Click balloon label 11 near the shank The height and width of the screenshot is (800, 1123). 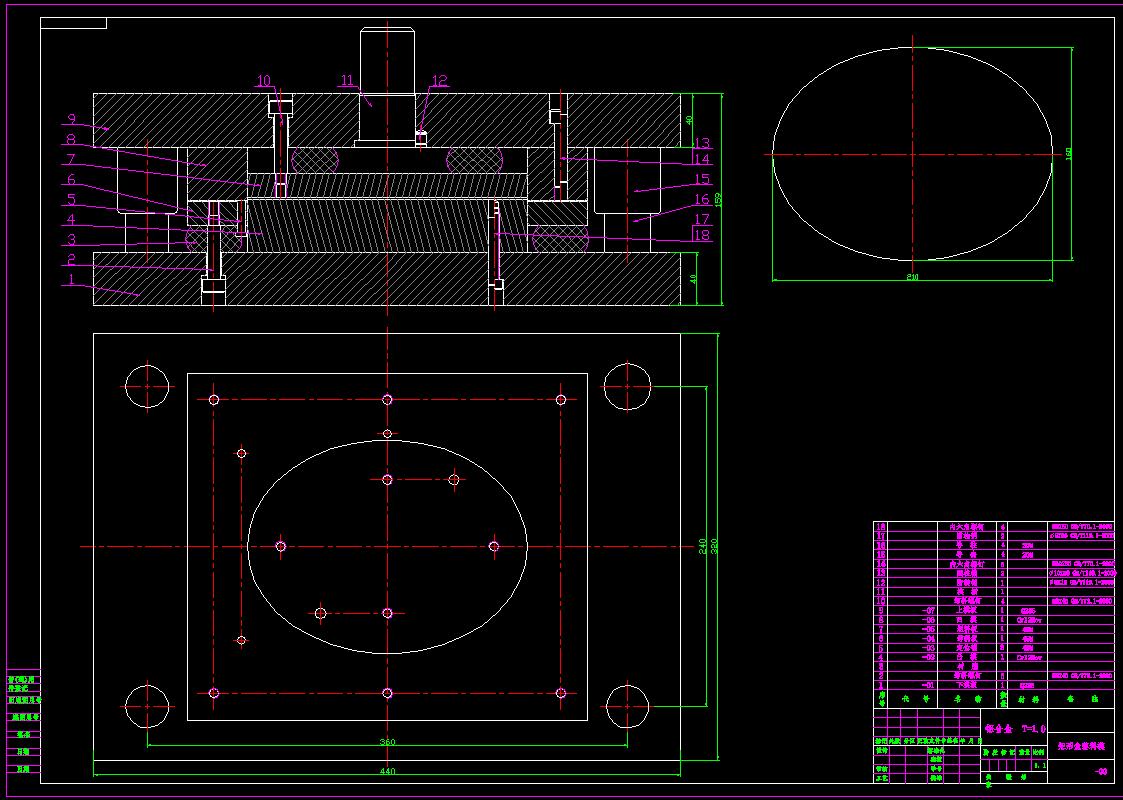(347, 81)
